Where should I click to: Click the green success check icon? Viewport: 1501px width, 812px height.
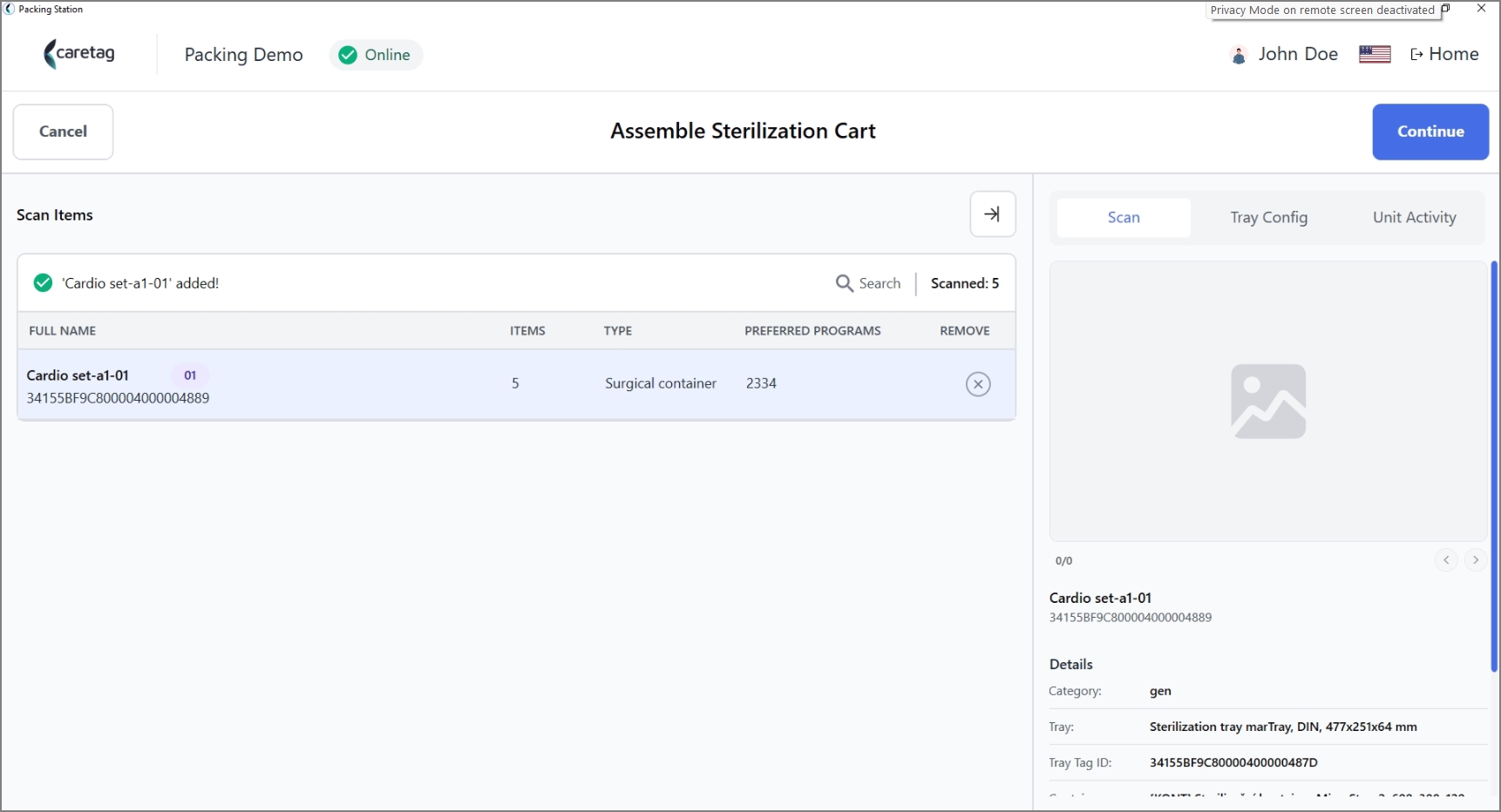[43, 283]
